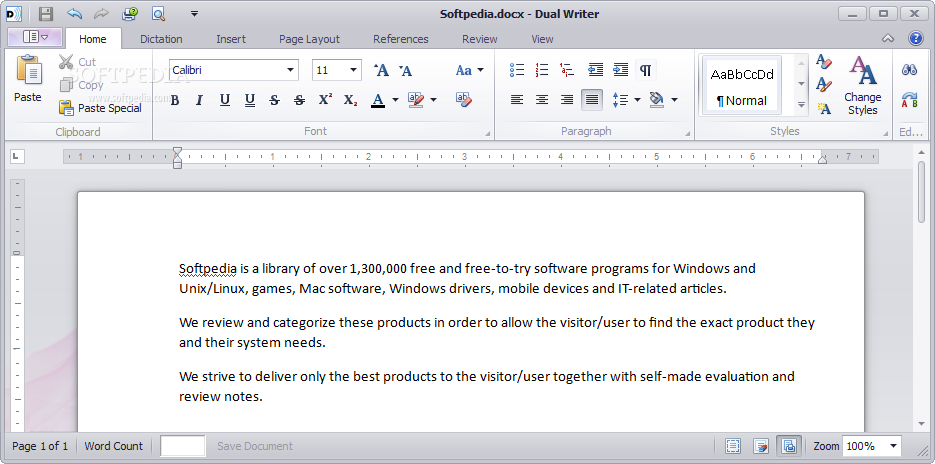
Task: Open the quick print icon
Action: (129, 14)
